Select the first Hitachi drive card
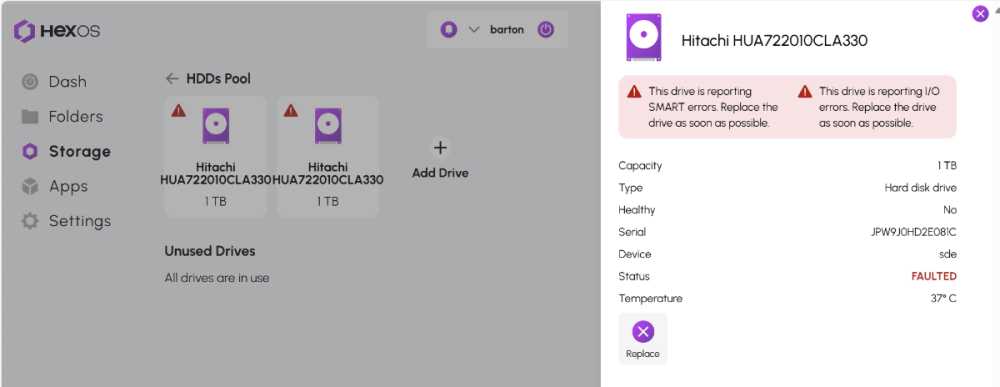This screenshot has height=387, width=1000. pyautogui.click(x=216, y=157)
